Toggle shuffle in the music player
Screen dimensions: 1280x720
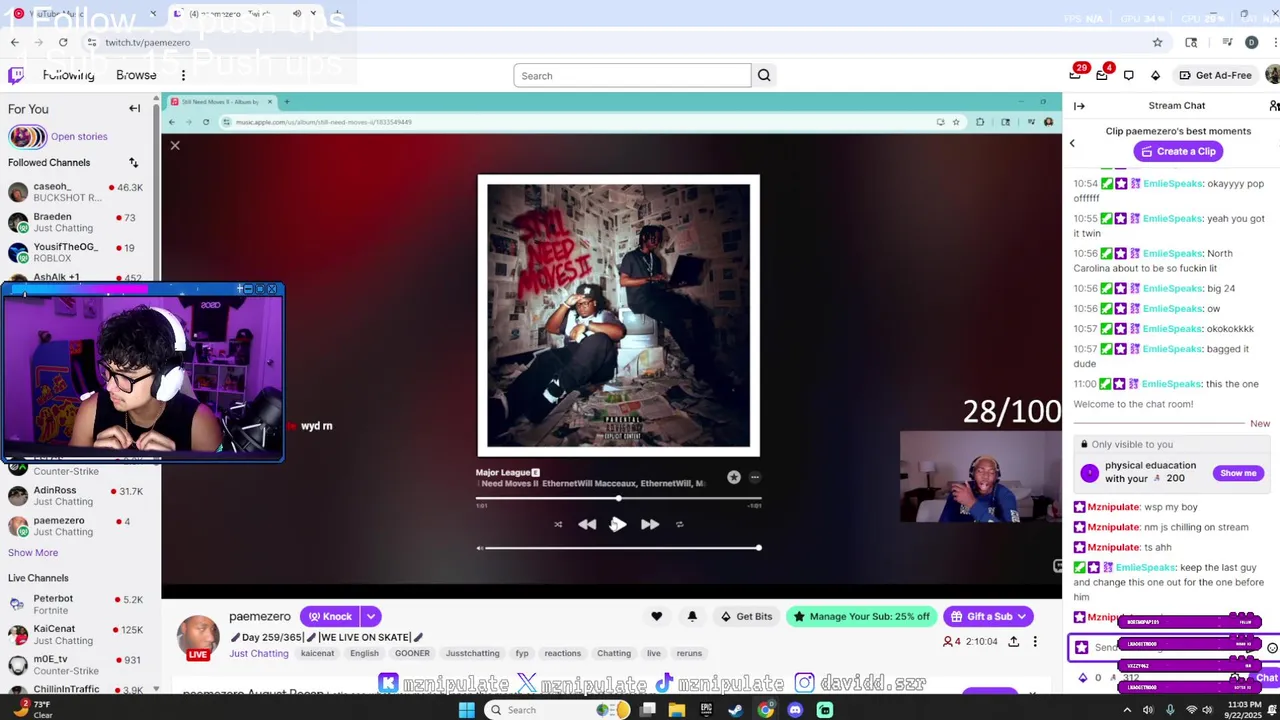[x=558, y=524]
